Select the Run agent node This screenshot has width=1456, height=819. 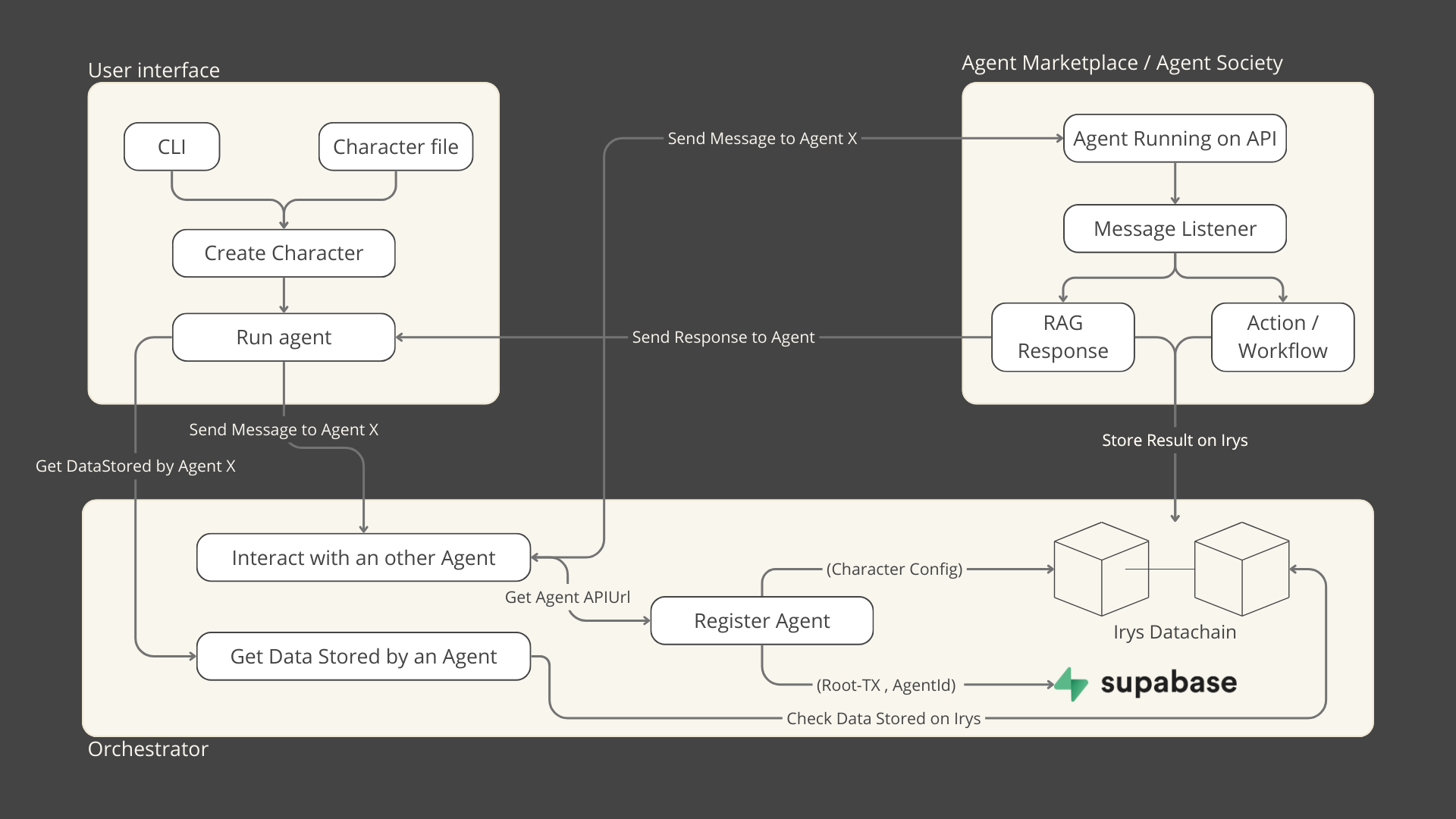[284, 337]
